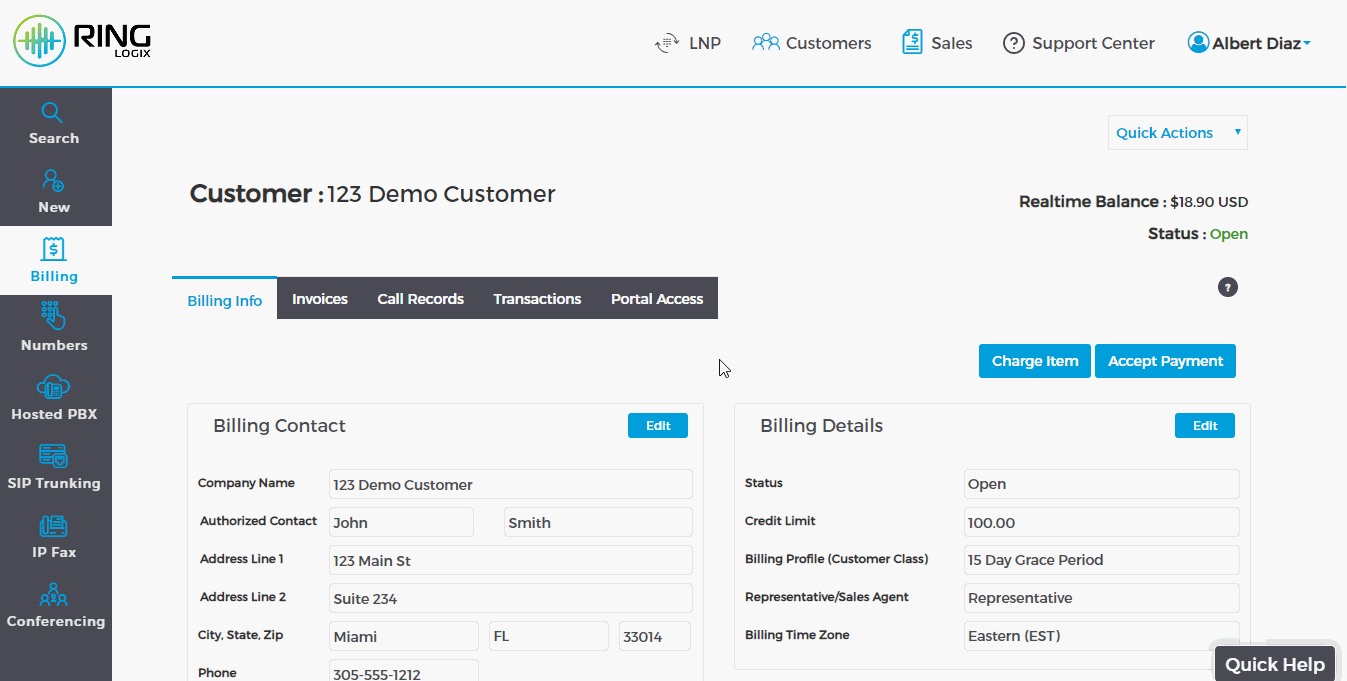Open Conferencing in the sidebar
The image size is (1347, 681).
coord(54,605)
